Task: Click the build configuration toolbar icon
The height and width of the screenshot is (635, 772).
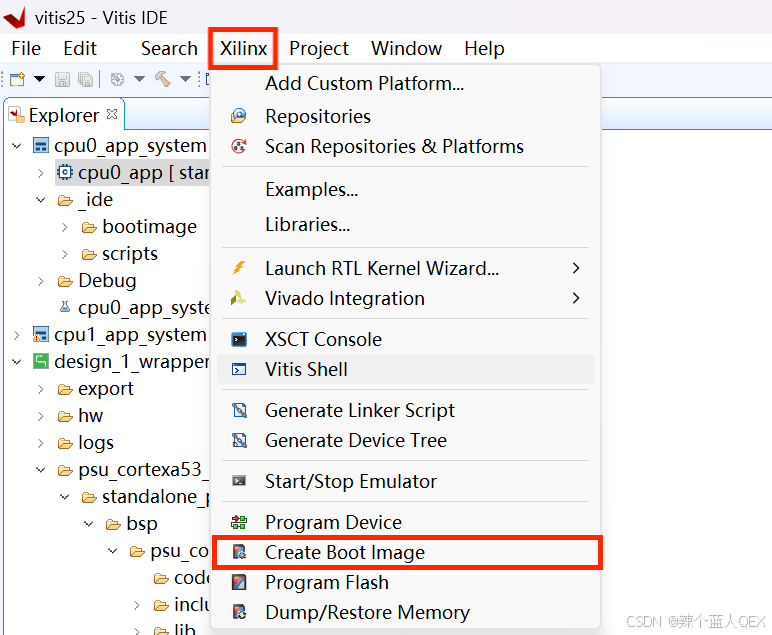Action: (117, 79)
